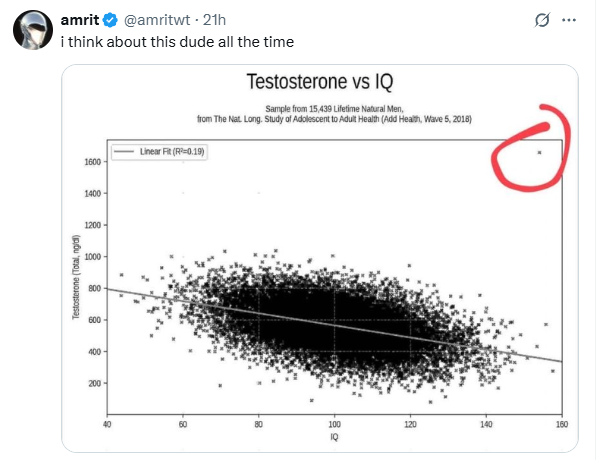Click the tweet text about this dude
The height and width of the screenshot is (460, 597).
(177, 42)
